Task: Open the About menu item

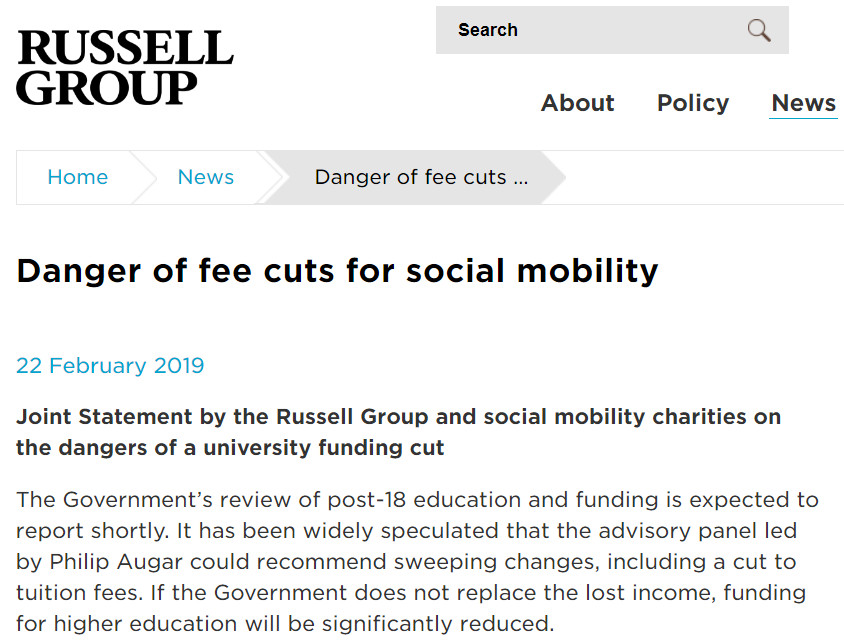Action: 578,103
